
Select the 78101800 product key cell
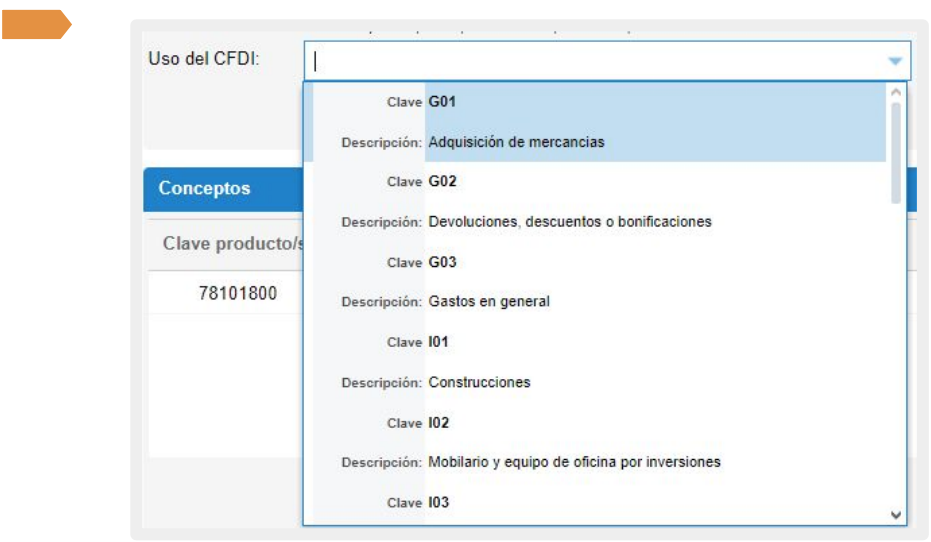[x=237, y=294]
